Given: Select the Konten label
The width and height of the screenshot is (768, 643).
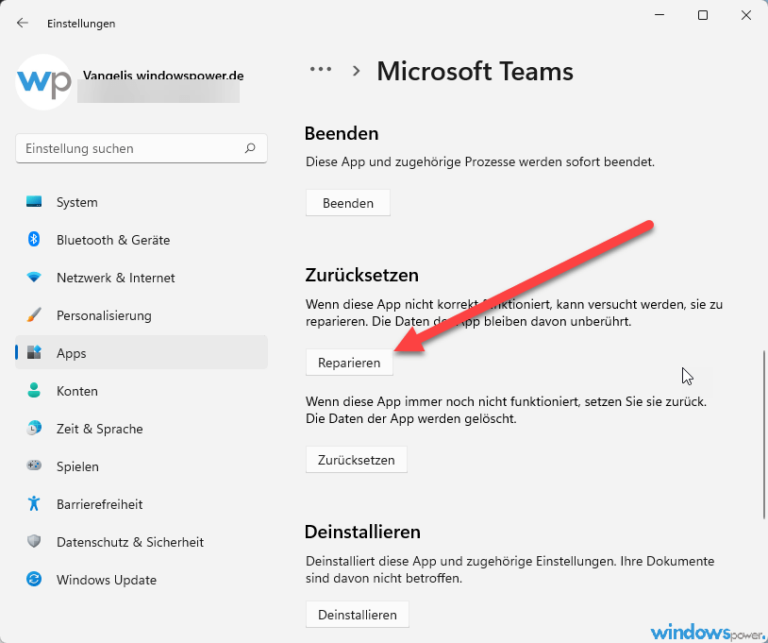Looking at the screenshot, I should (77, 391).
